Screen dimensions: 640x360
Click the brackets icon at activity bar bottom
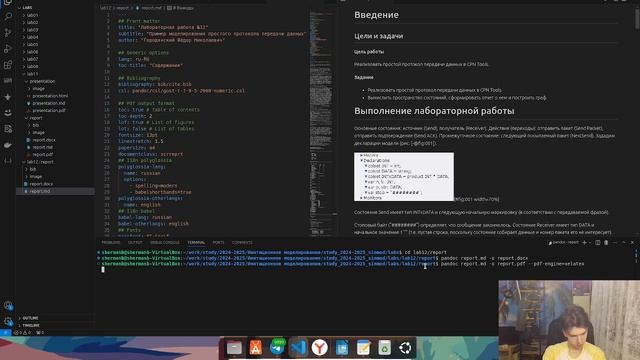click(8, 161)
